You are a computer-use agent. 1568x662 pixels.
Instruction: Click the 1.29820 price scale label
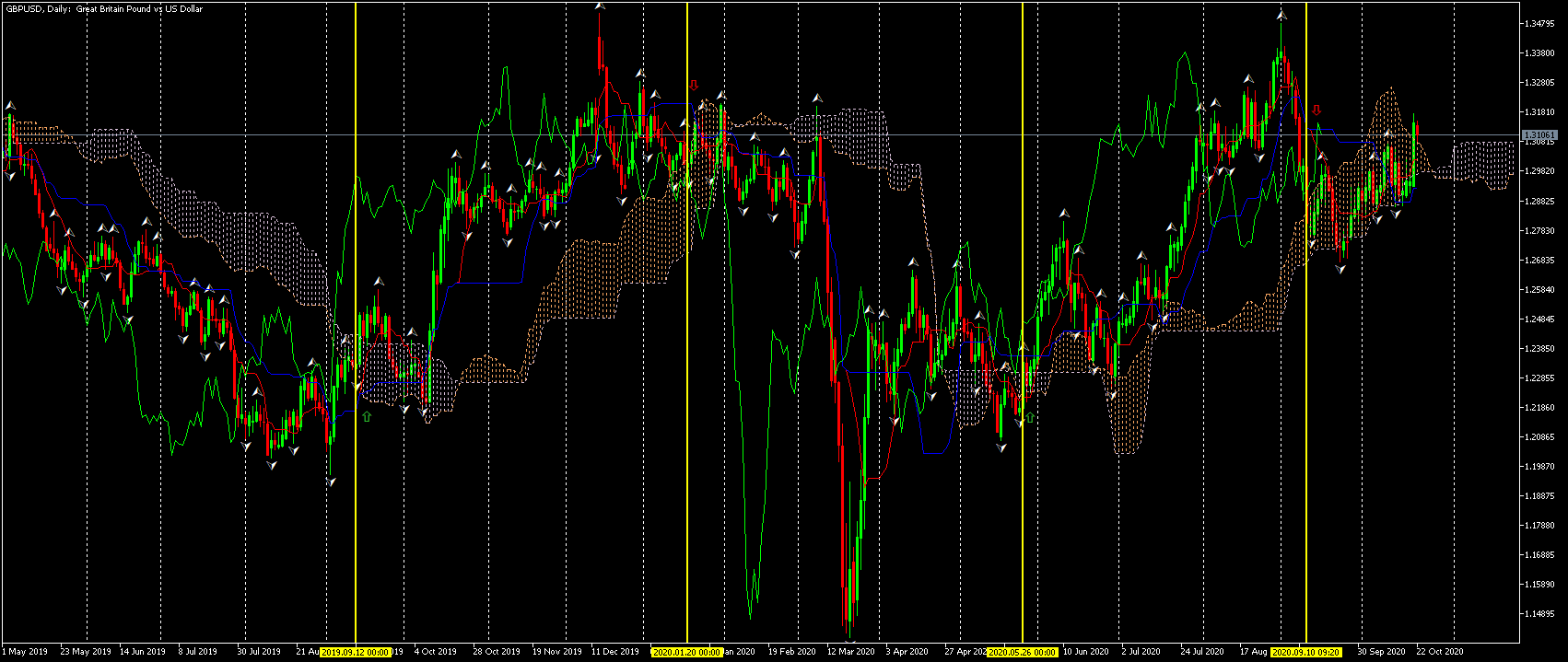(1539, 171)
